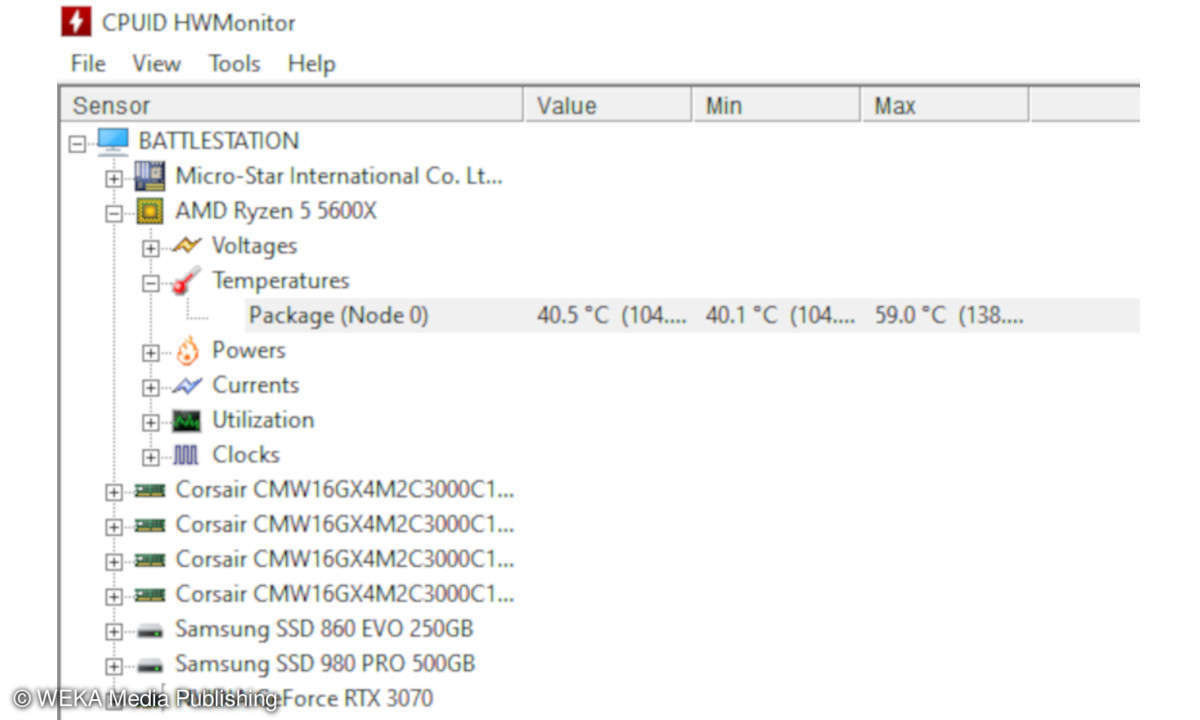The width and height of the screenshot is (1200, 720).
Task: Select the AMD Ryzen 5 5600X label
Action: click(276, 211)
